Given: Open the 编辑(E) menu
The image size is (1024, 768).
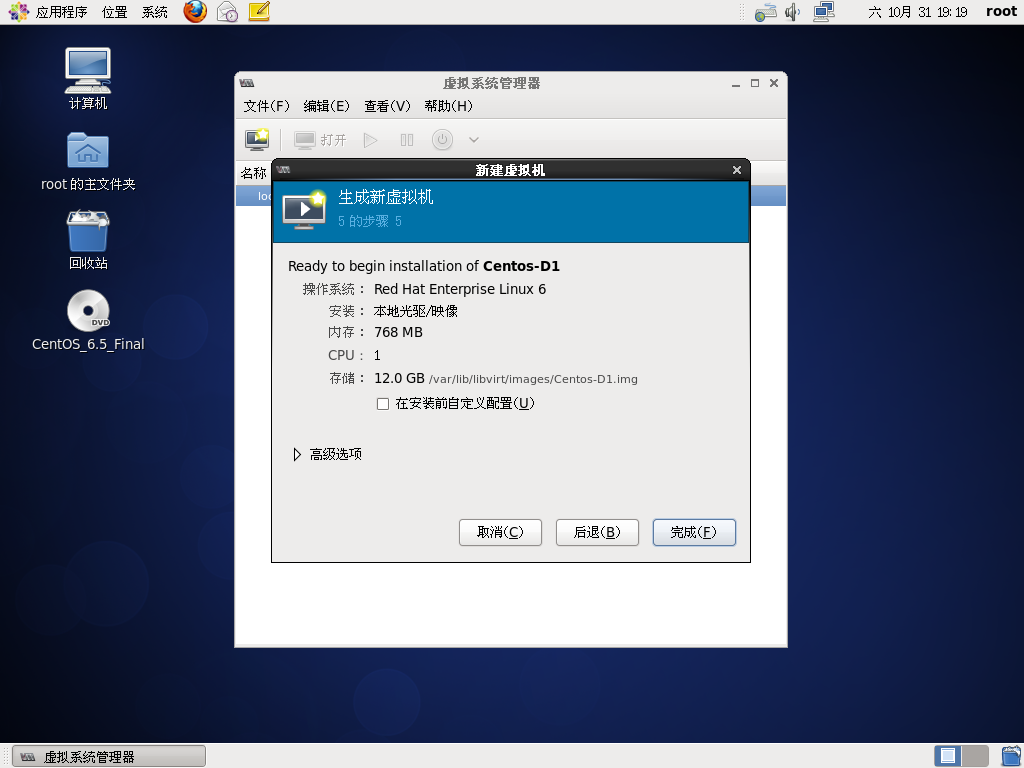Looking at the screenshot, I should (327, 106).
